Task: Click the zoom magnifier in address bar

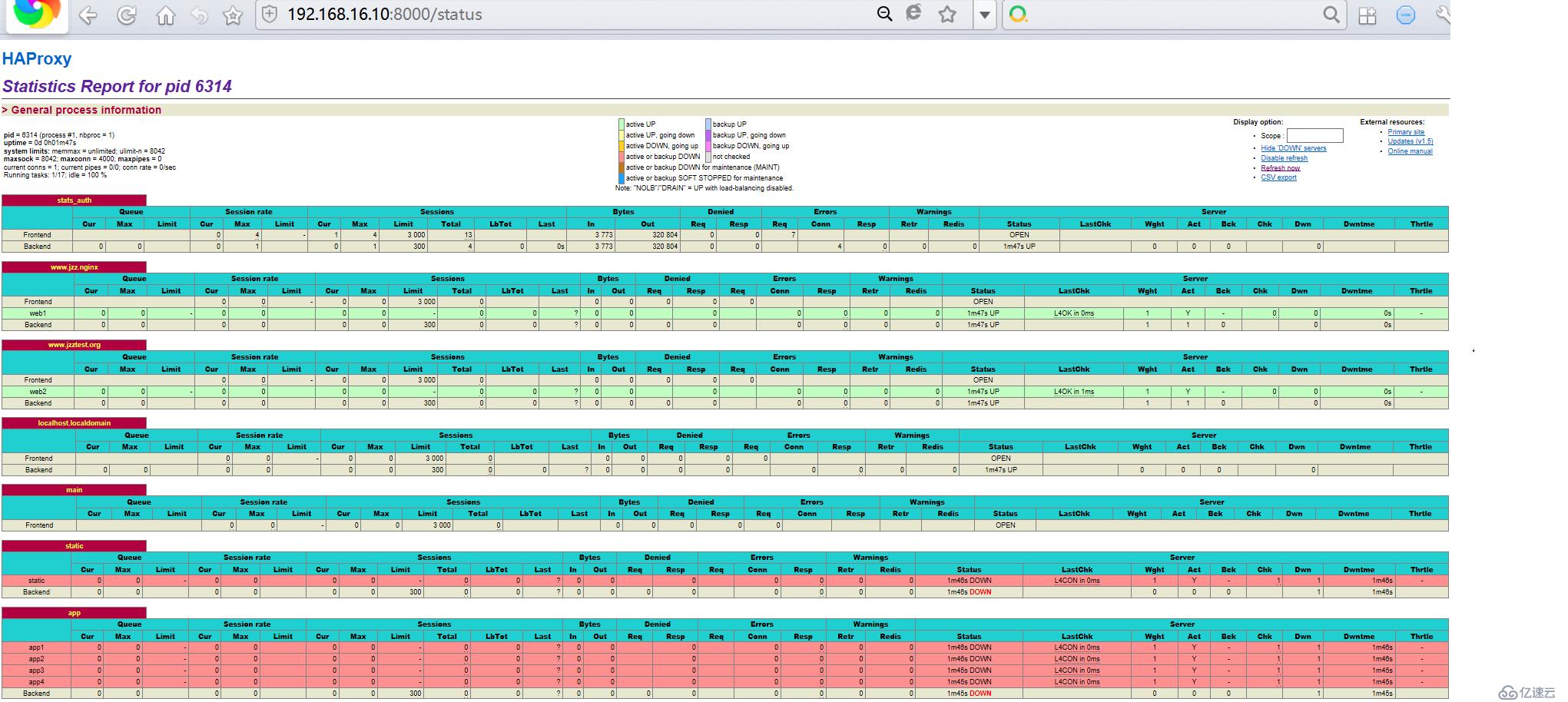Action: (x=885, y=14)
